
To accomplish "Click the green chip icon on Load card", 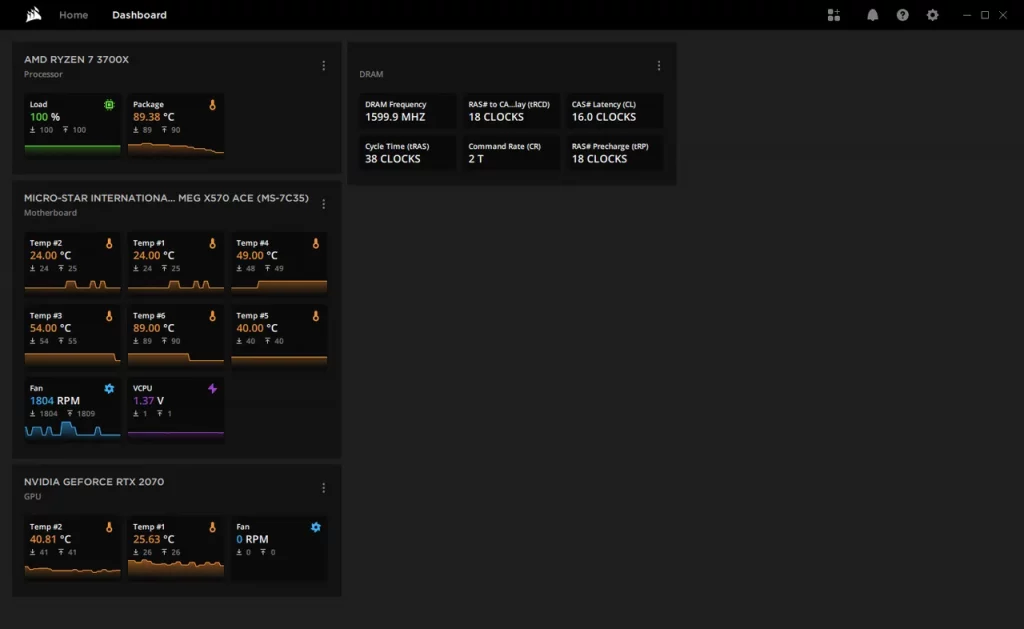I will [x=109, y=105].
